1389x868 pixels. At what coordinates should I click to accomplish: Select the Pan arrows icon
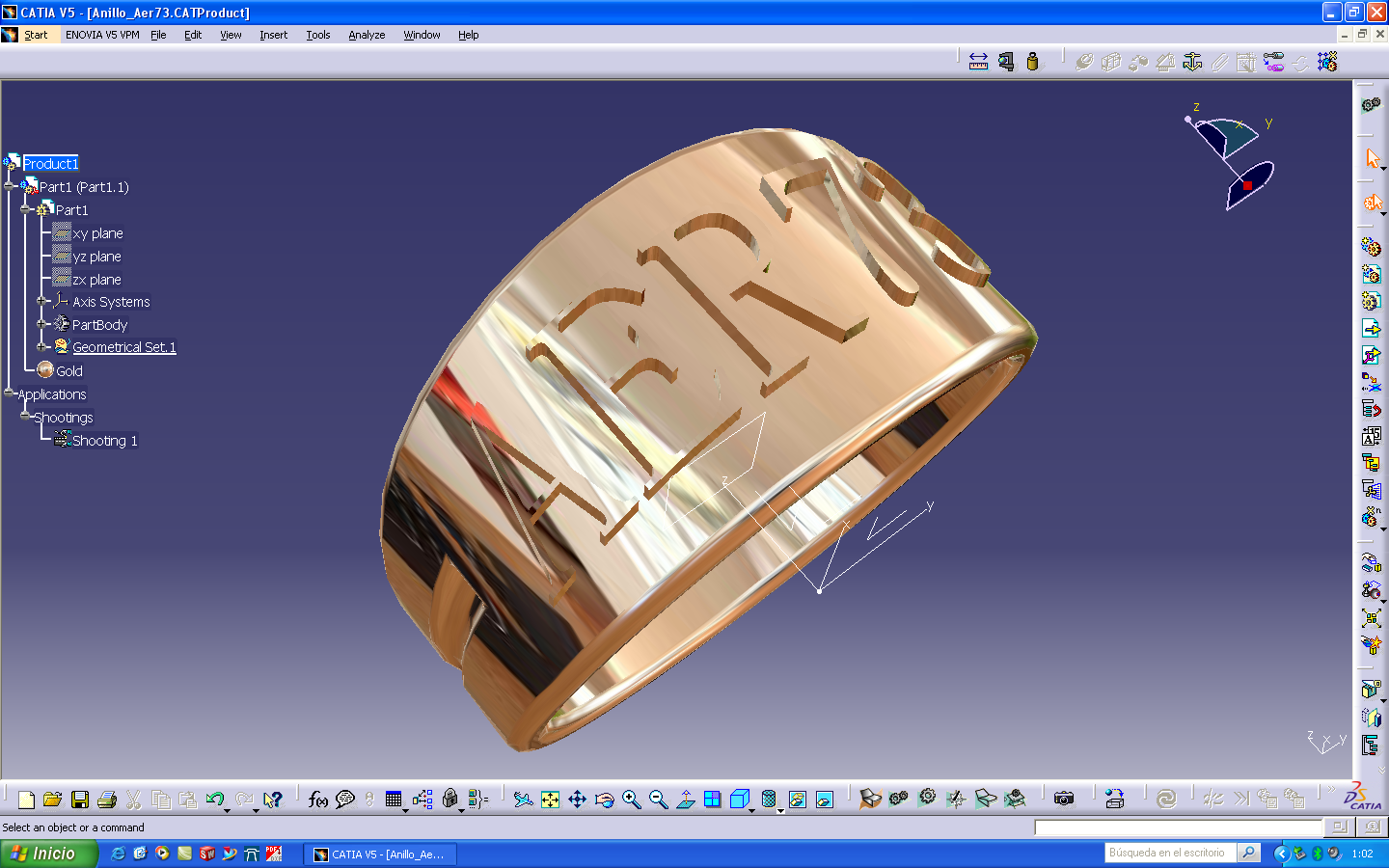577,800
